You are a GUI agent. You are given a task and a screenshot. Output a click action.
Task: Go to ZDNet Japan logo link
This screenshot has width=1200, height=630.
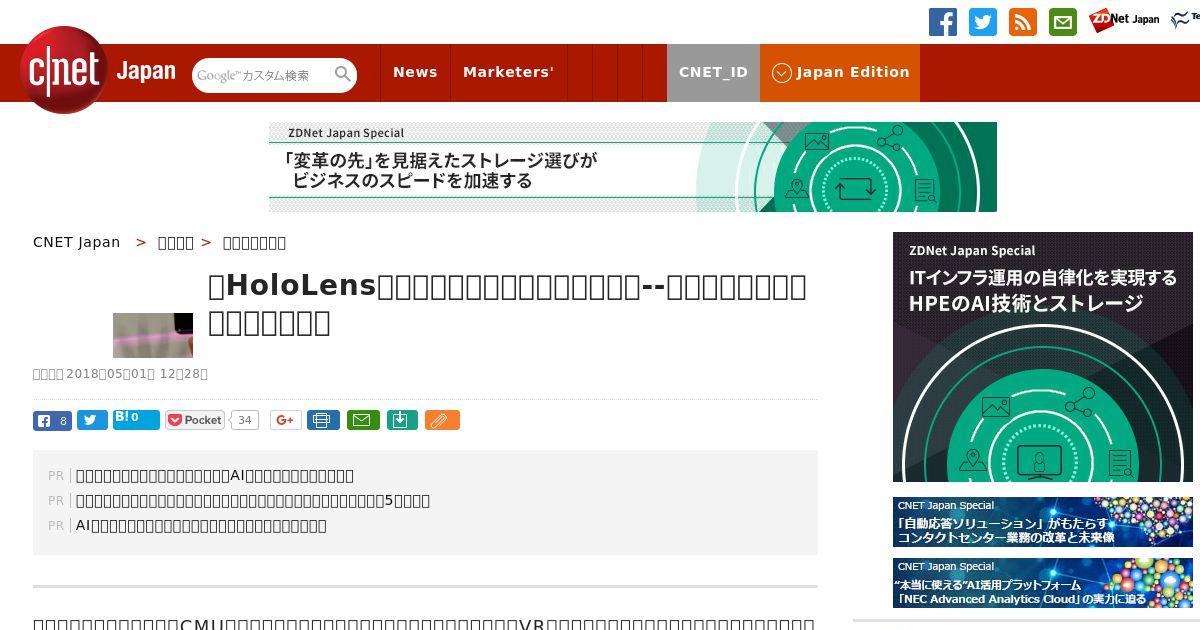click(x=1124, y=20)
